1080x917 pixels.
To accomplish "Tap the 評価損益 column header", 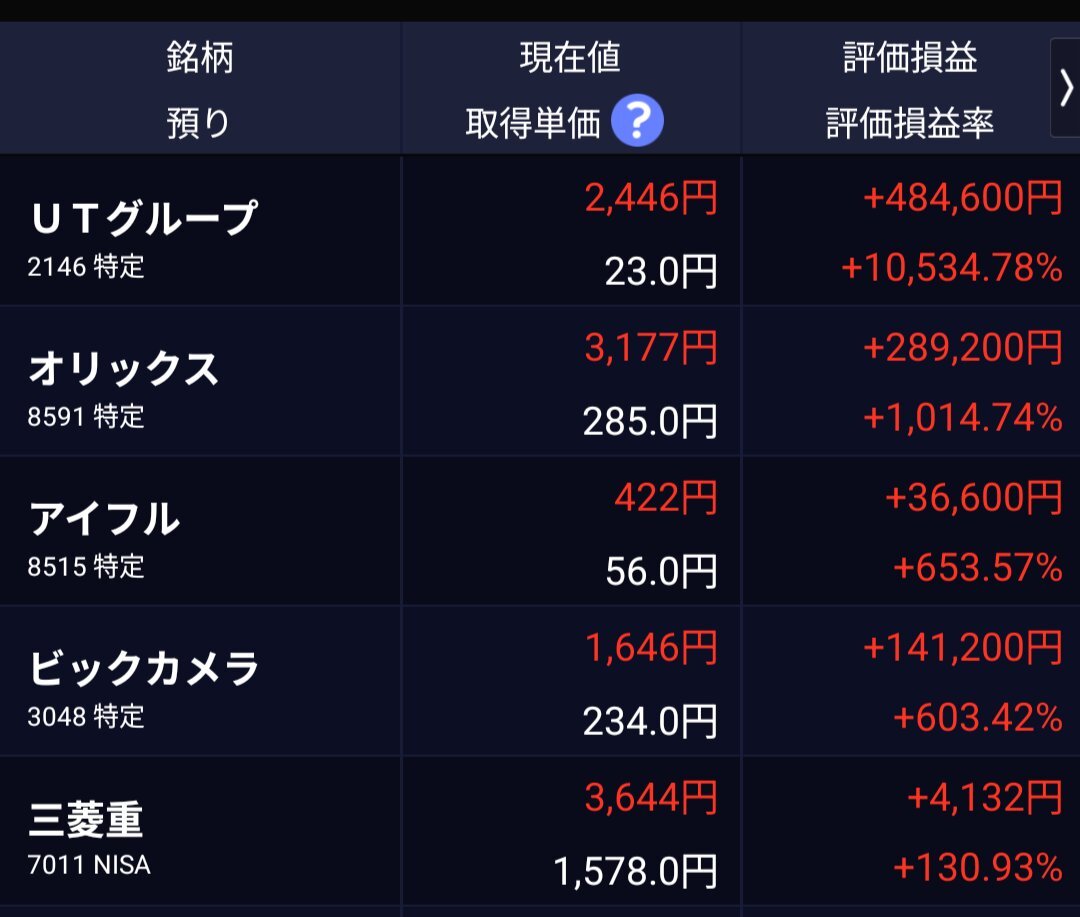I will click(x=910, y=56).
